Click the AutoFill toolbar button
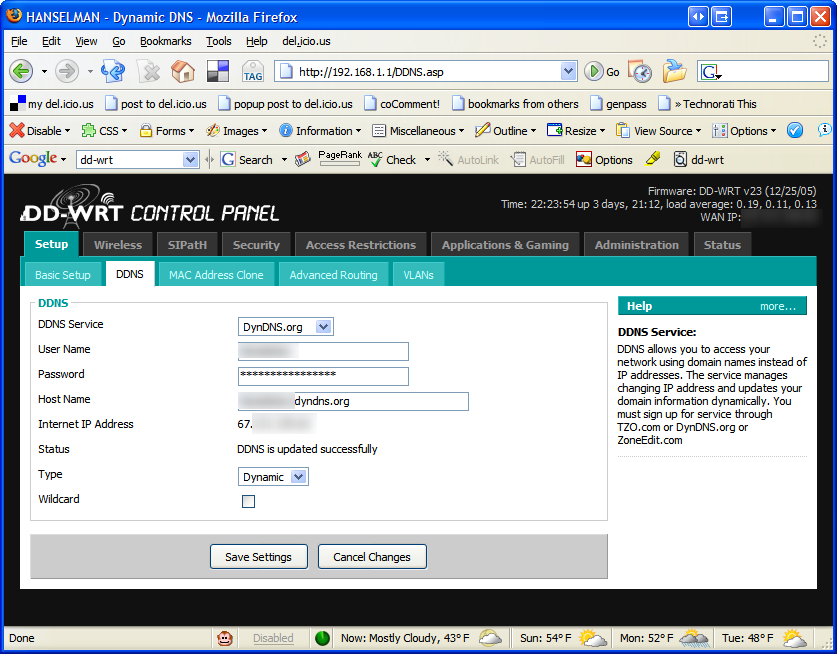The image size is (837, 654). [x=538, y=159]
